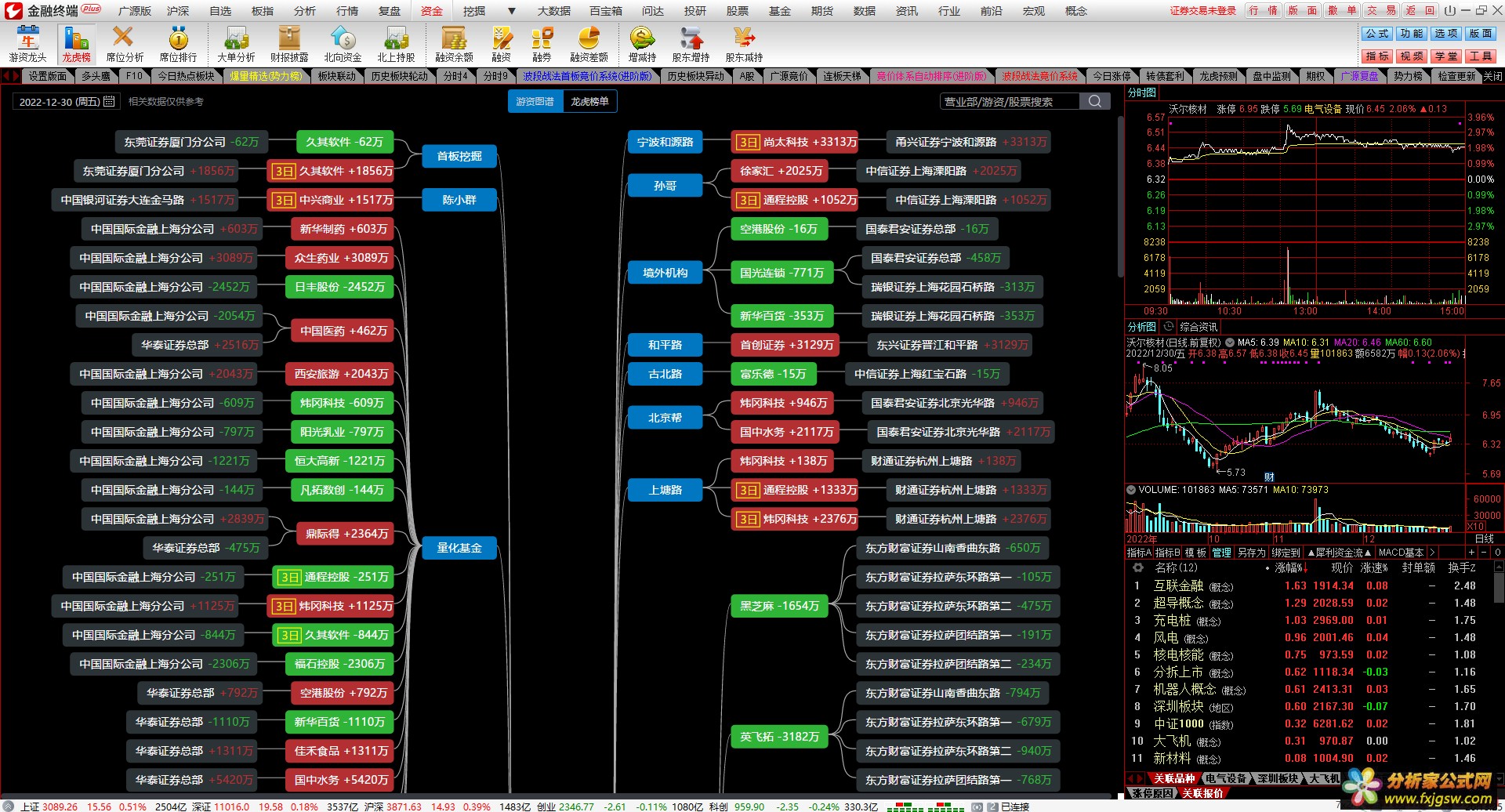
Task: Click the 黑芝麻 -1654万 node
Action: coord(779,606)
